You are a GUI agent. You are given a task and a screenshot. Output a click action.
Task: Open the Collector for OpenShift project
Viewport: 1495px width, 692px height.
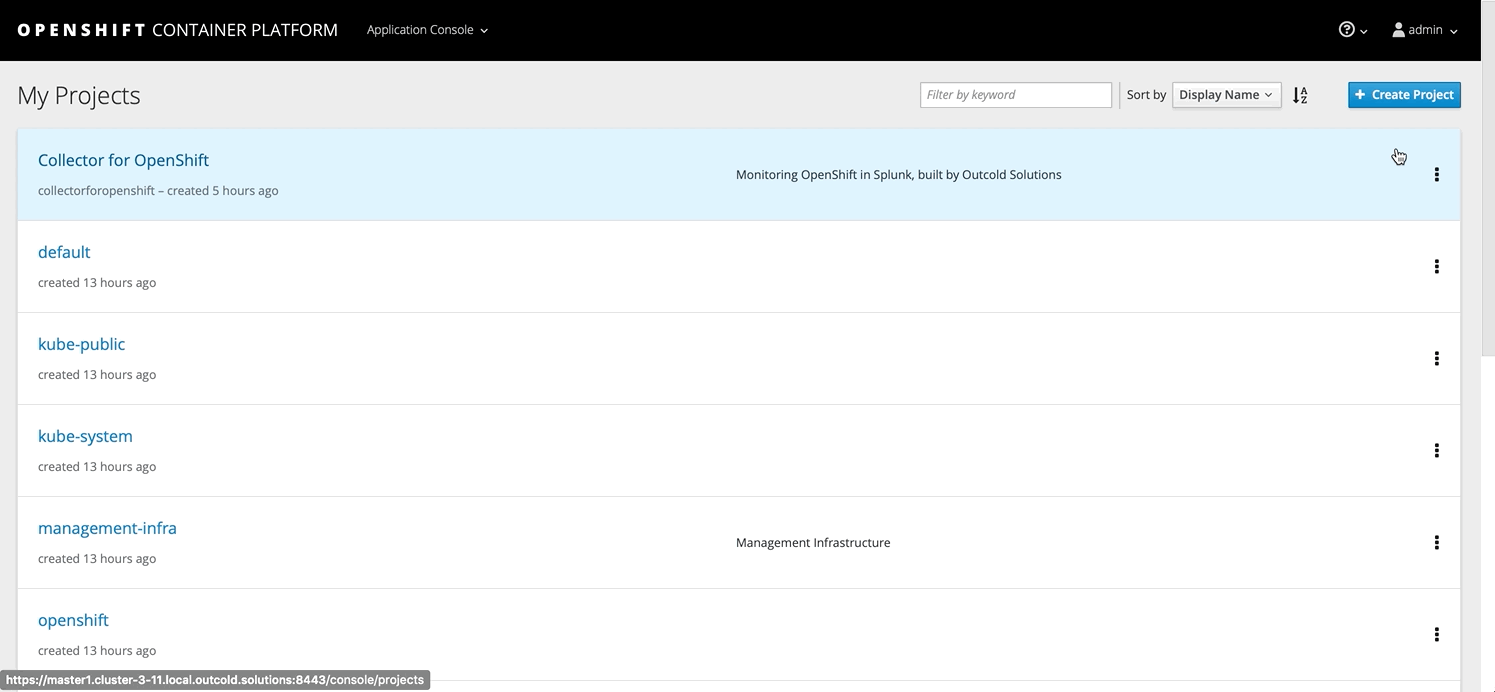click(123, 160)
